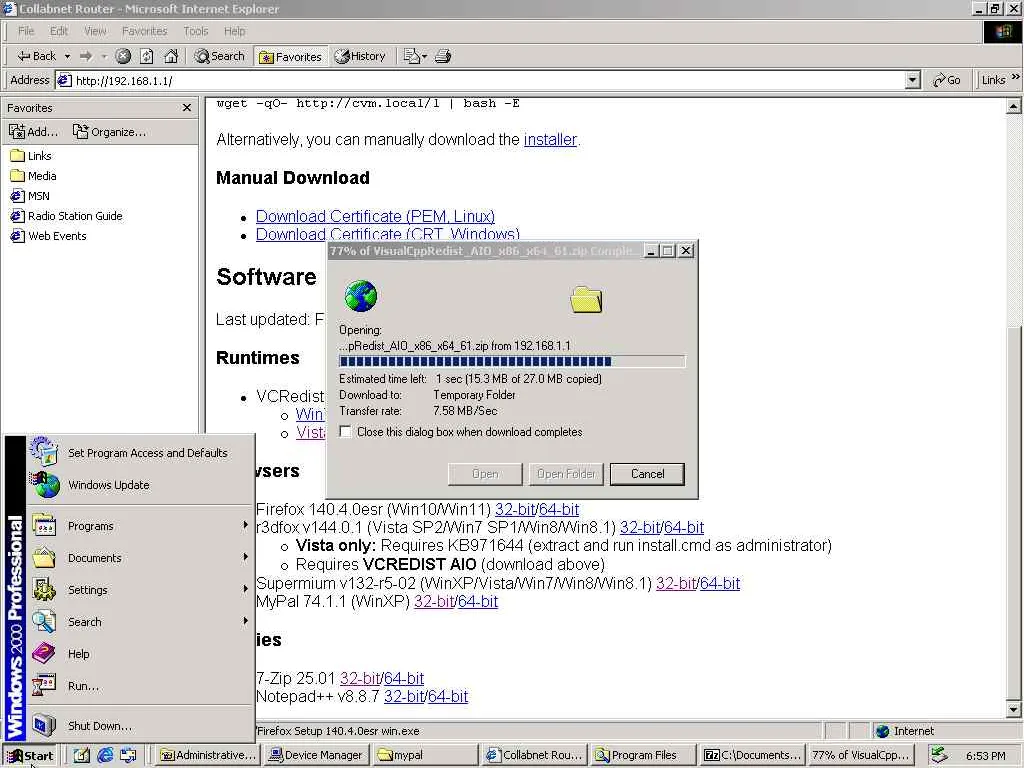Toggle the Favorites toolbar button
Image resolution: width=1024 pixels, height=768 pixels.
pyautogui.click(x=291, y=57)
